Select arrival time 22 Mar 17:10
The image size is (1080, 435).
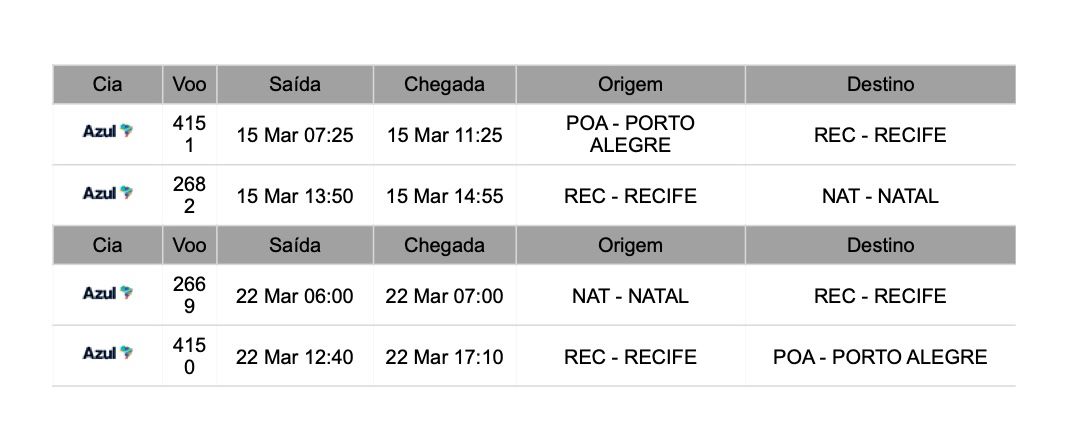click(445, 357)
